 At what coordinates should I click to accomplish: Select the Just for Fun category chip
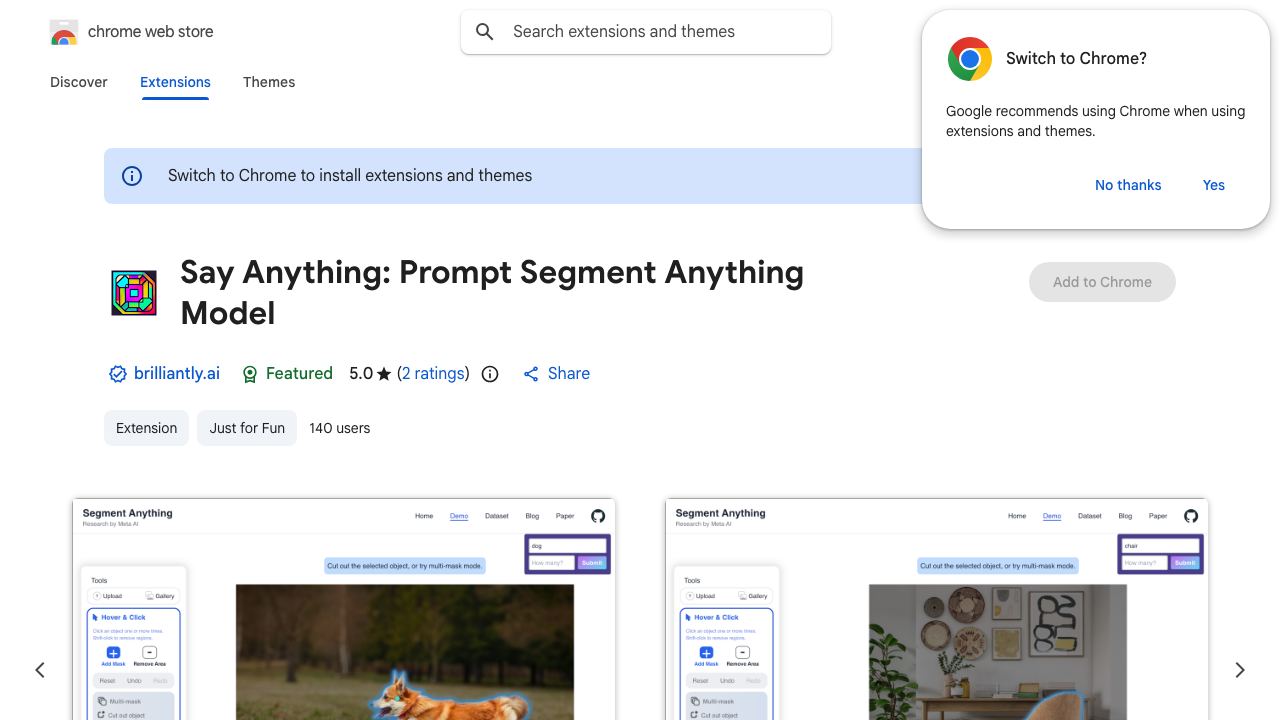coord(247,428)
